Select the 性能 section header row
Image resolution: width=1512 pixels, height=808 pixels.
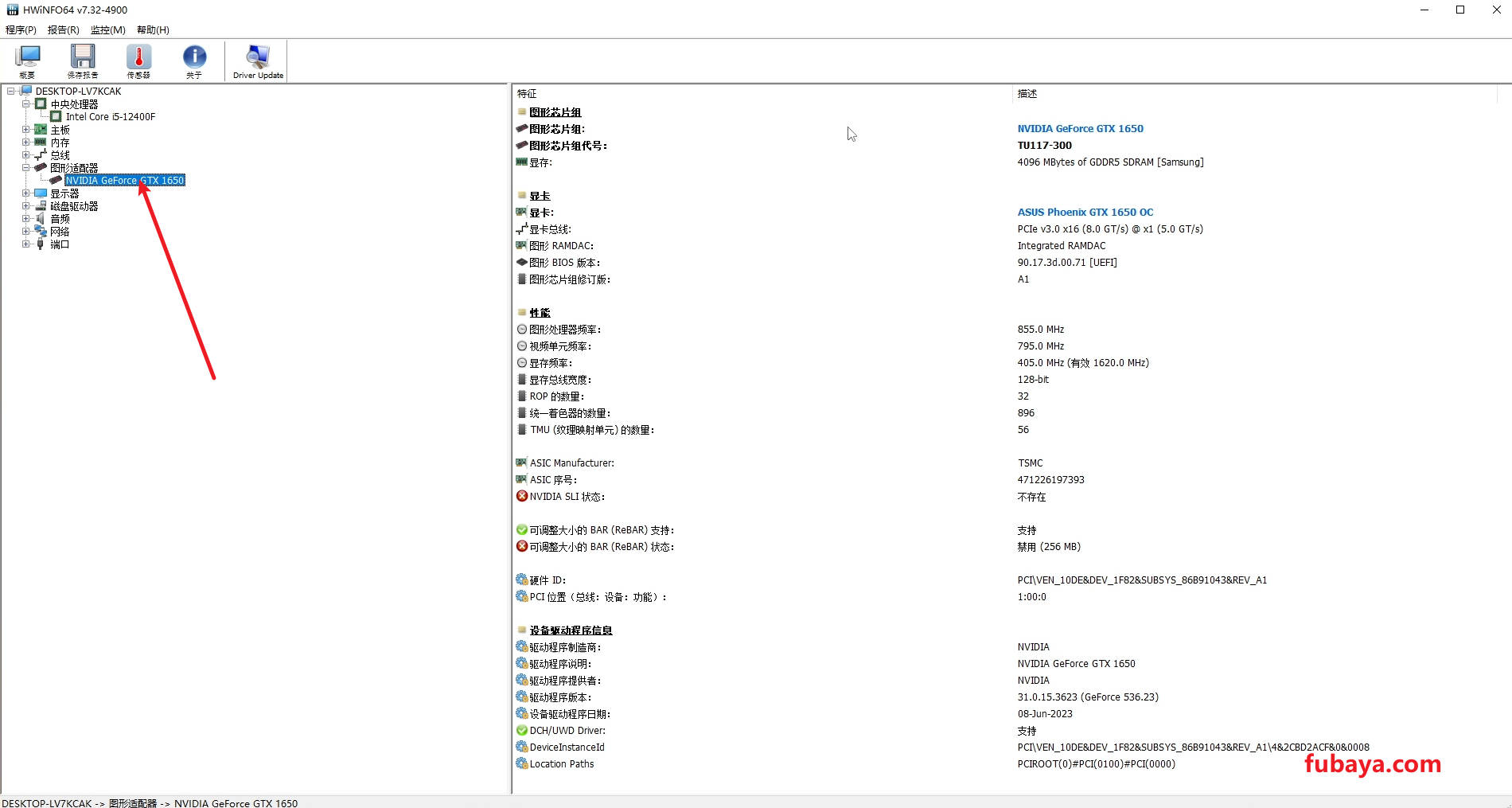[540, 312]
